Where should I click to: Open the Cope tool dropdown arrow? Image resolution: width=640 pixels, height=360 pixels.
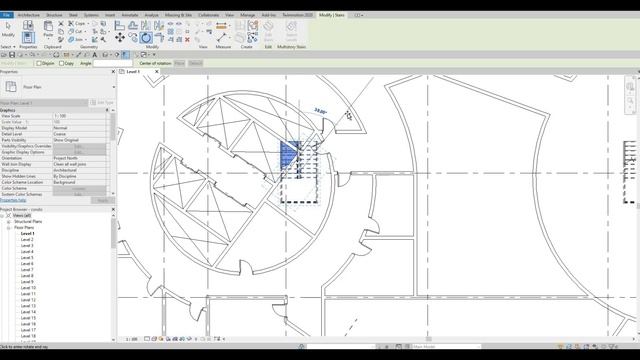click(x=88, y=24)
